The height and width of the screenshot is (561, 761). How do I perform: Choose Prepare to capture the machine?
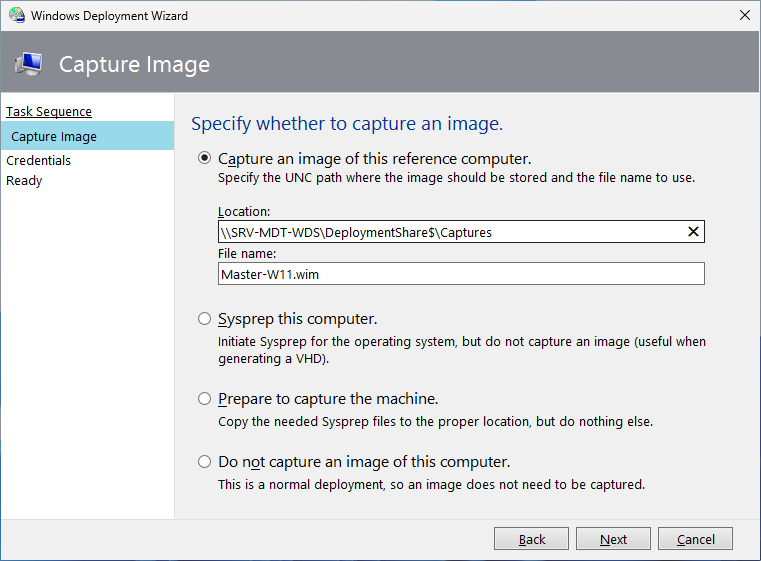pyautogui.click(x=204, y=399)
